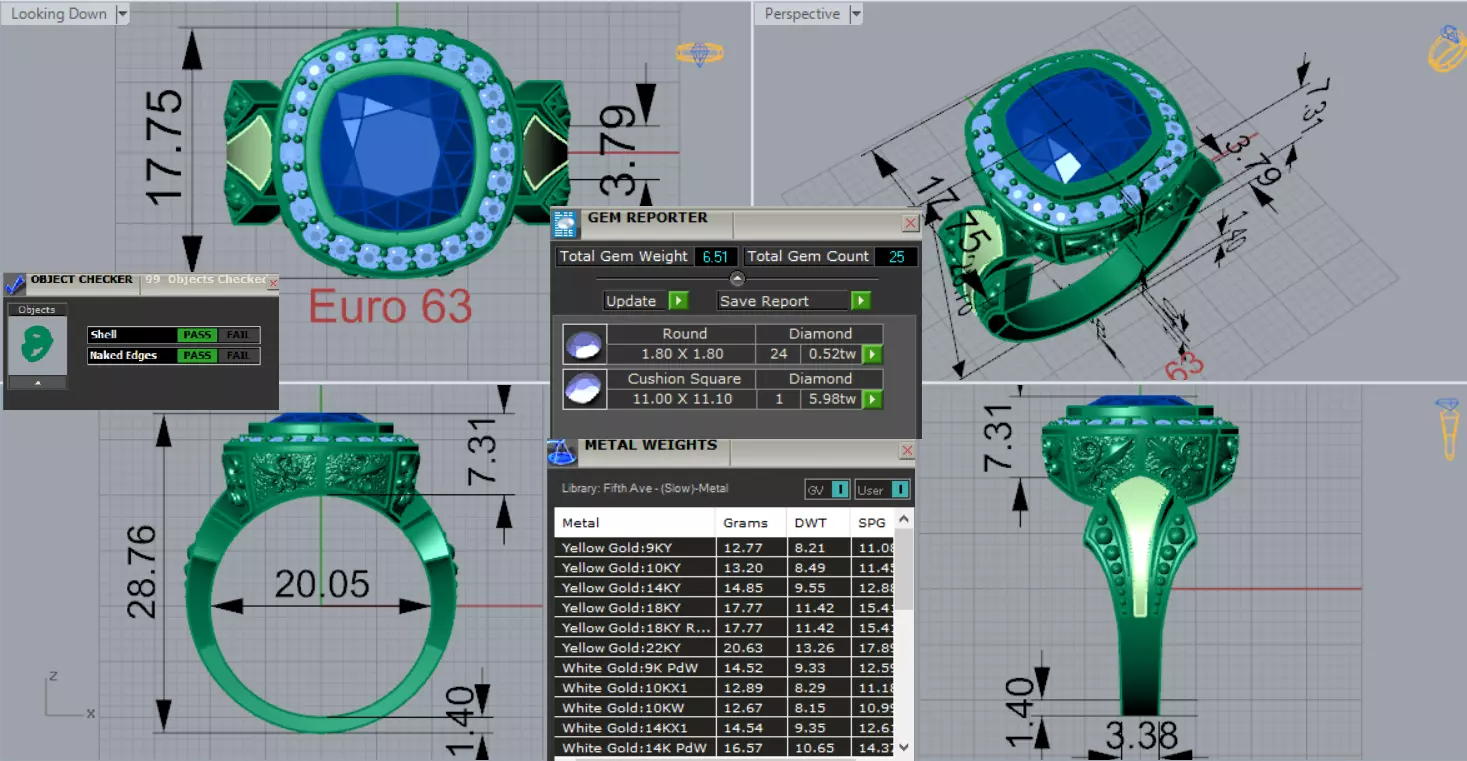Click the Objects header in Object Checker
This screenshot has width=1467, height=761.
pyautogui.click(x=37, y=309)
